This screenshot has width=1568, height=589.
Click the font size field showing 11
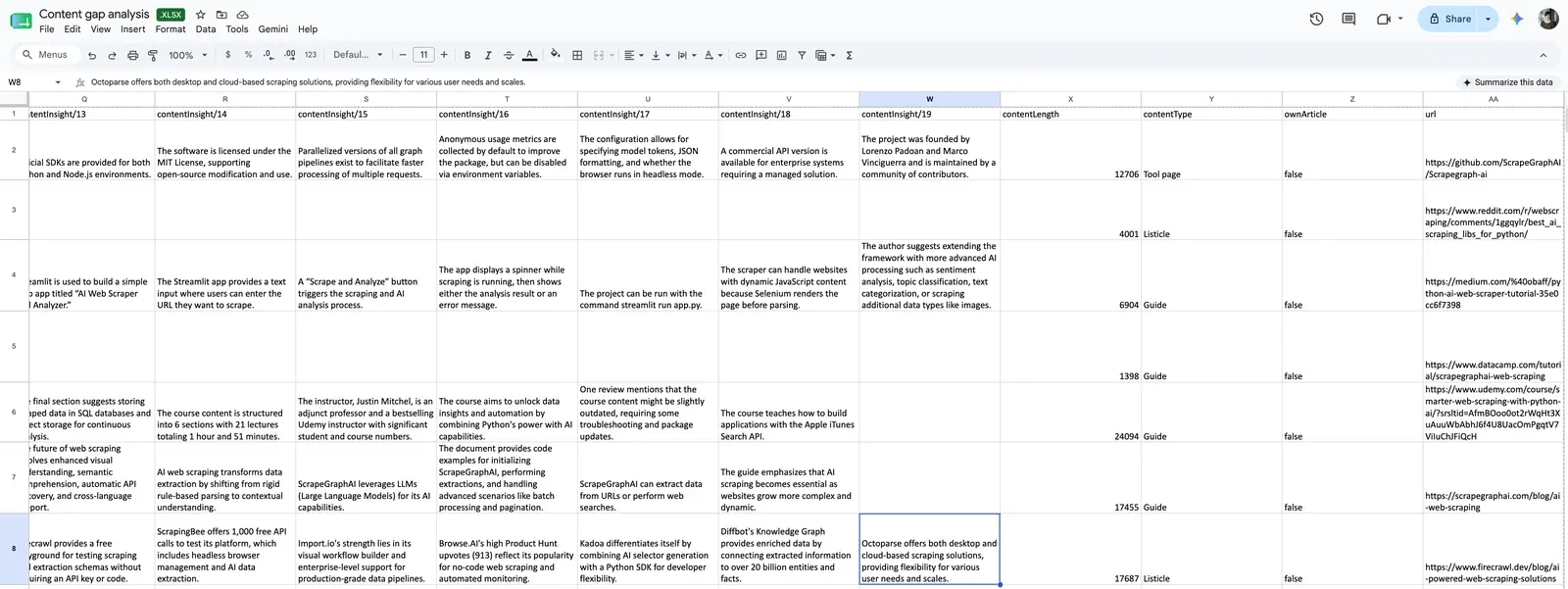[423, 55]
